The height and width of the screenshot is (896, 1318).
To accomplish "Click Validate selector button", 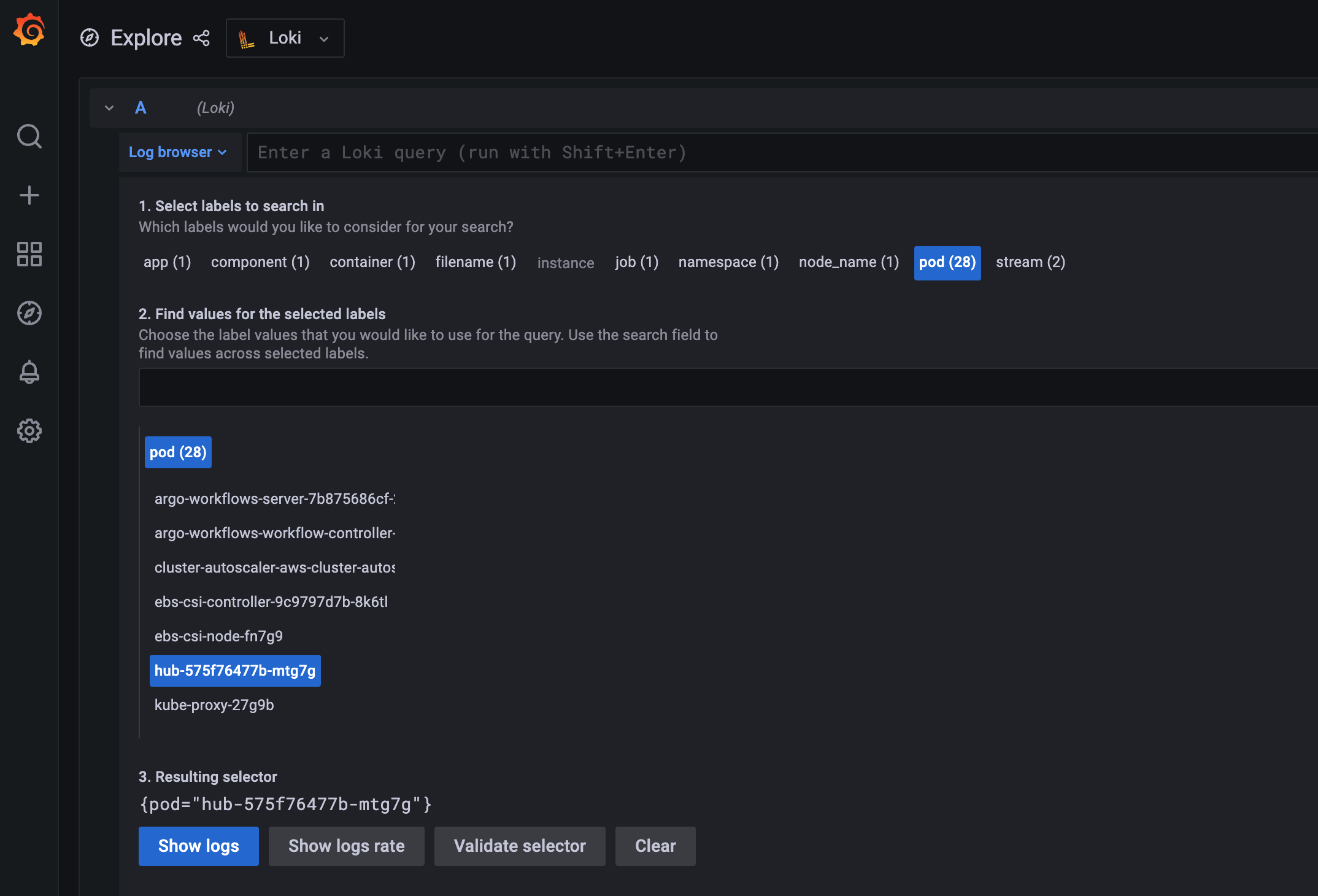I will coord(520,846).
